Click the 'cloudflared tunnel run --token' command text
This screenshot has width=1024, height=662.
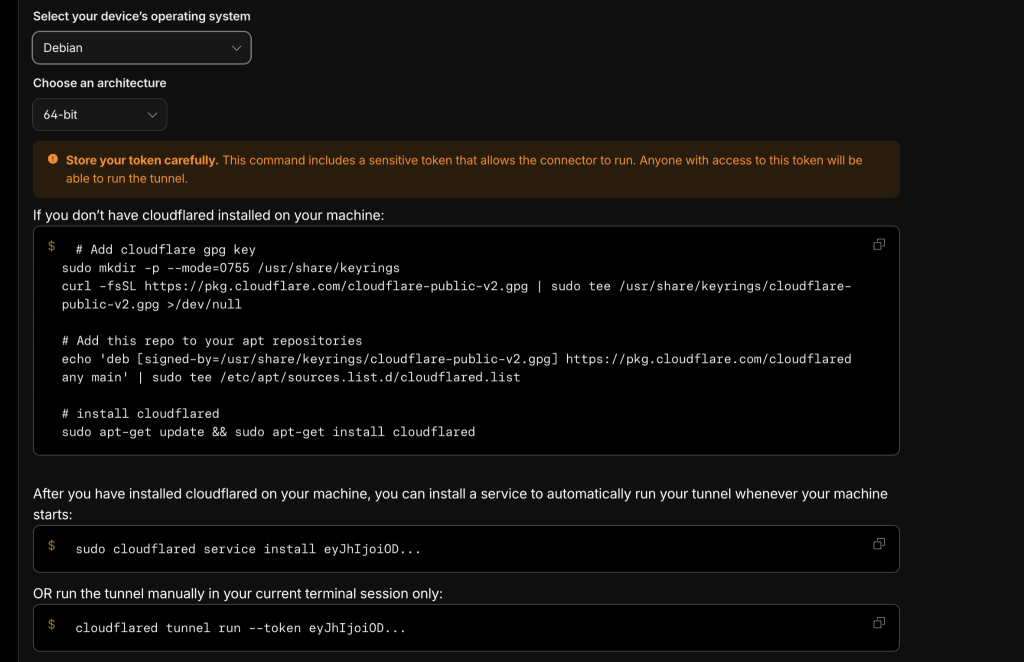[x=240, y=628]
